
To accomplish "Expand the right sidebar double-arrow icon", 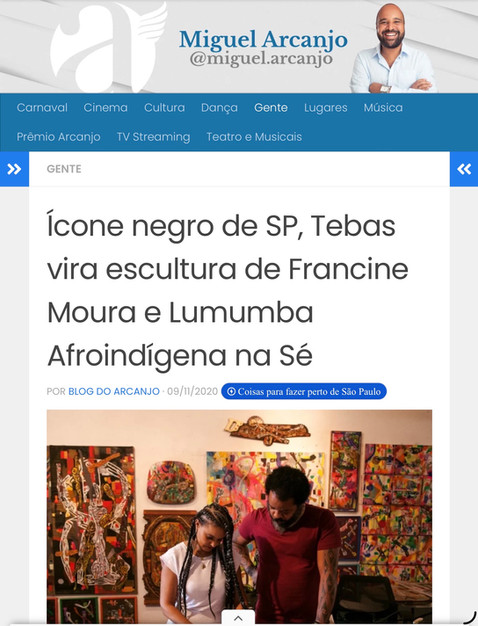I will (464, 169).
